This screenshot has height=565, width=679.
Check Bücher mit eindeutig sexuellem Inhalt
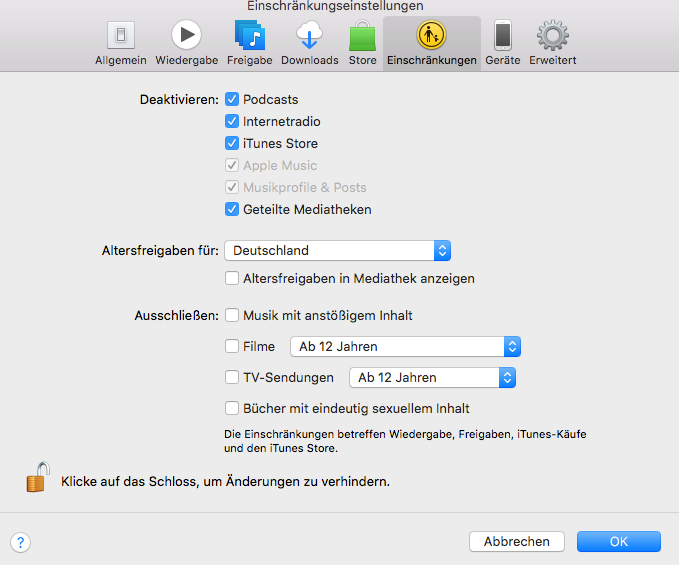click(232, 408)
